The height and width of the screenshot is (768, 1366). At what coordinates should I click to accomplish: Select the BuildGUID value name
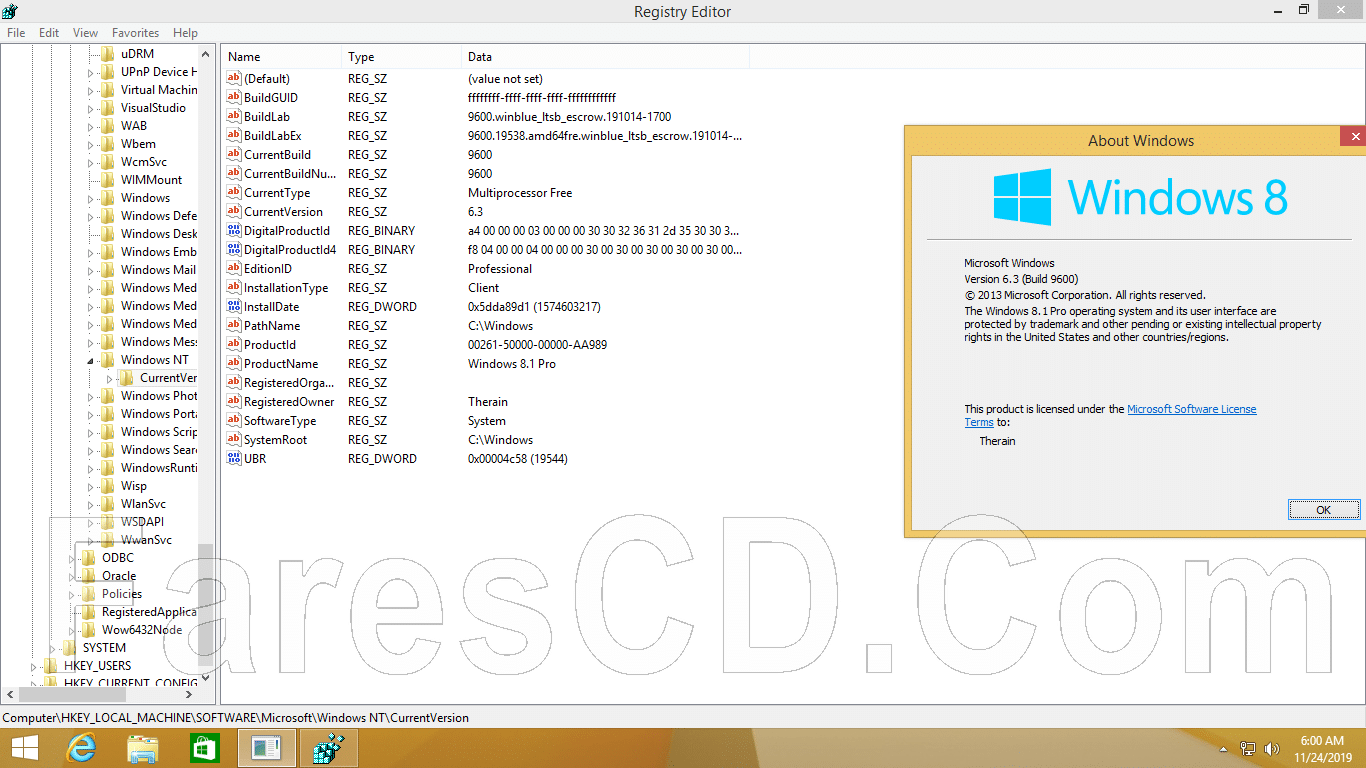(x=271, y=98)
